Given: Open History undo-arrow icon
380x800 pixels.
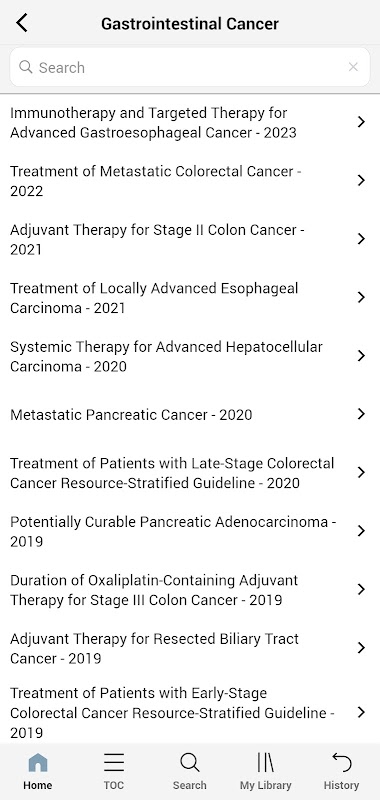Looking at the screenshot, I should pyautogui.click(x=341, y=771).
